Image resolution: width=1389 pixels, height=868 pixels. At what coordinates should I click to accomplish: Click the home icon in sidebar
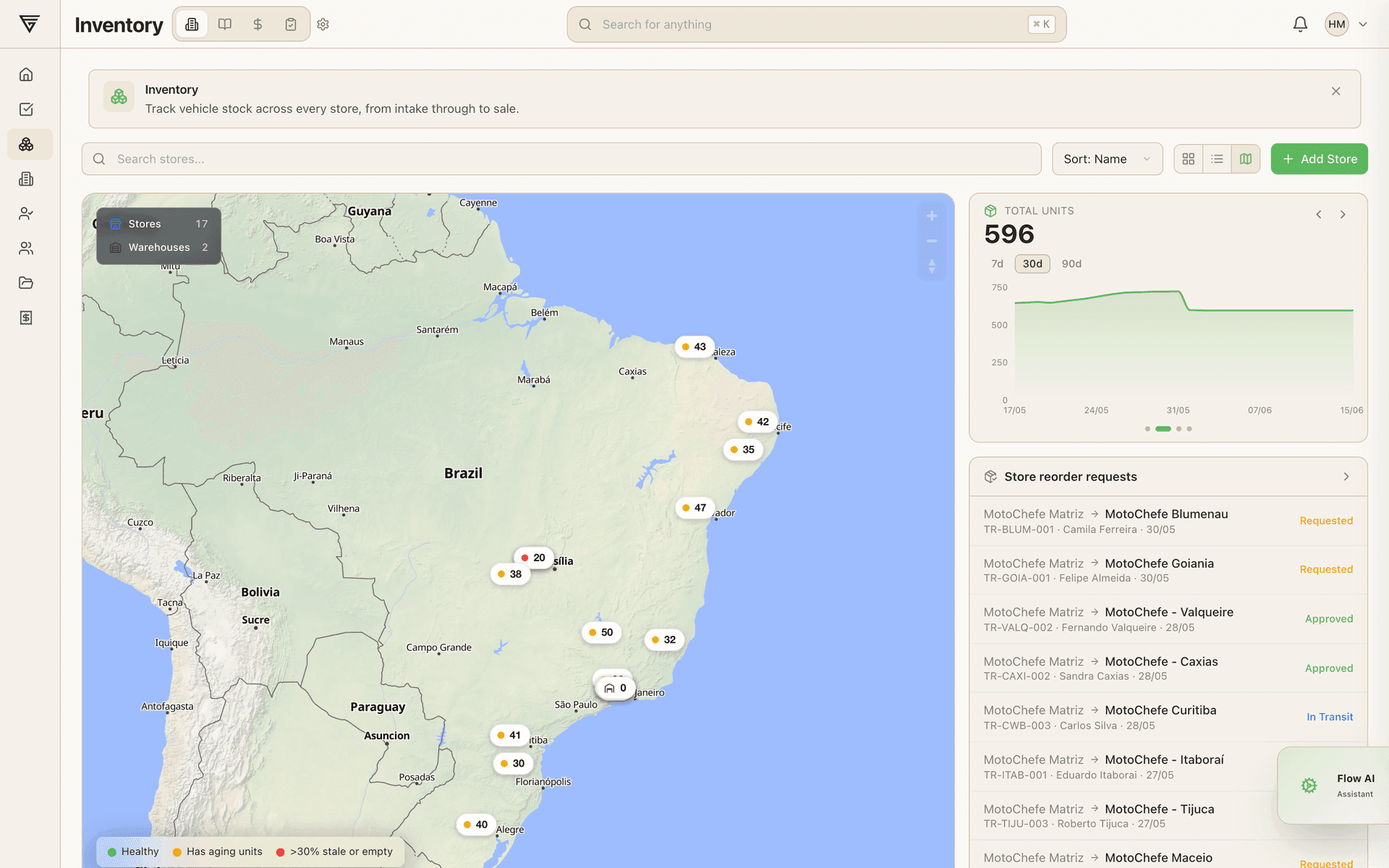pos(26,75)
